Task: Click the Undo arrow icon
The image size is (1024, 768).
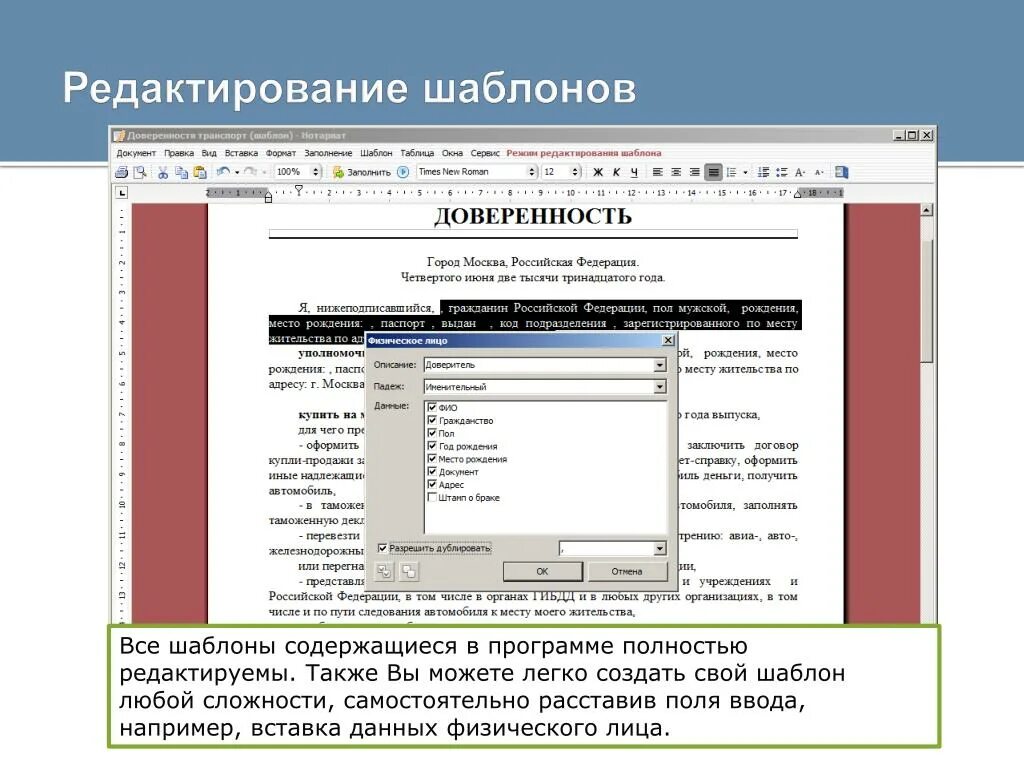Action: (x=223, y=172)
